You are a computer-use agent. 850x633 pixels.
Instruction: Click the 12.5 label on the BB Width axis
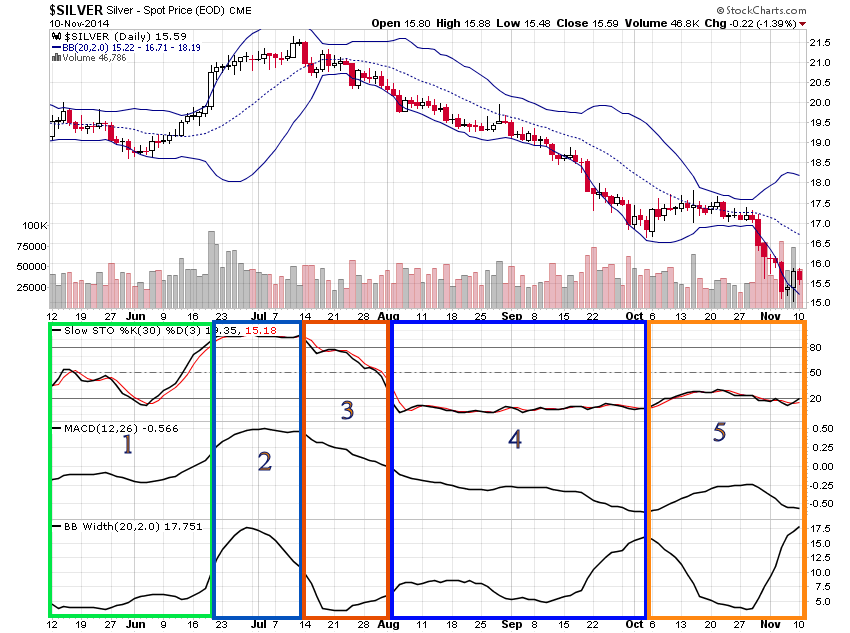[820, 558]
